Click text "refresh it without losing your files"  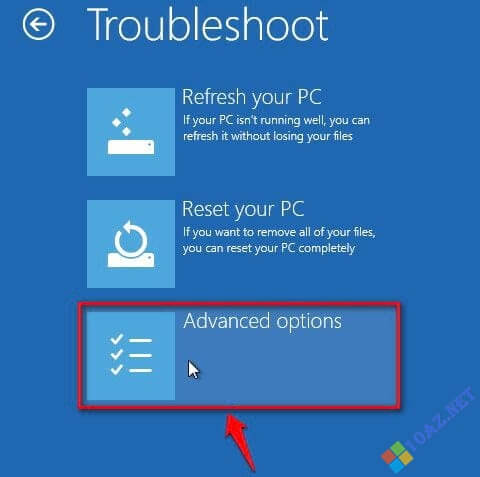[268, 136]
